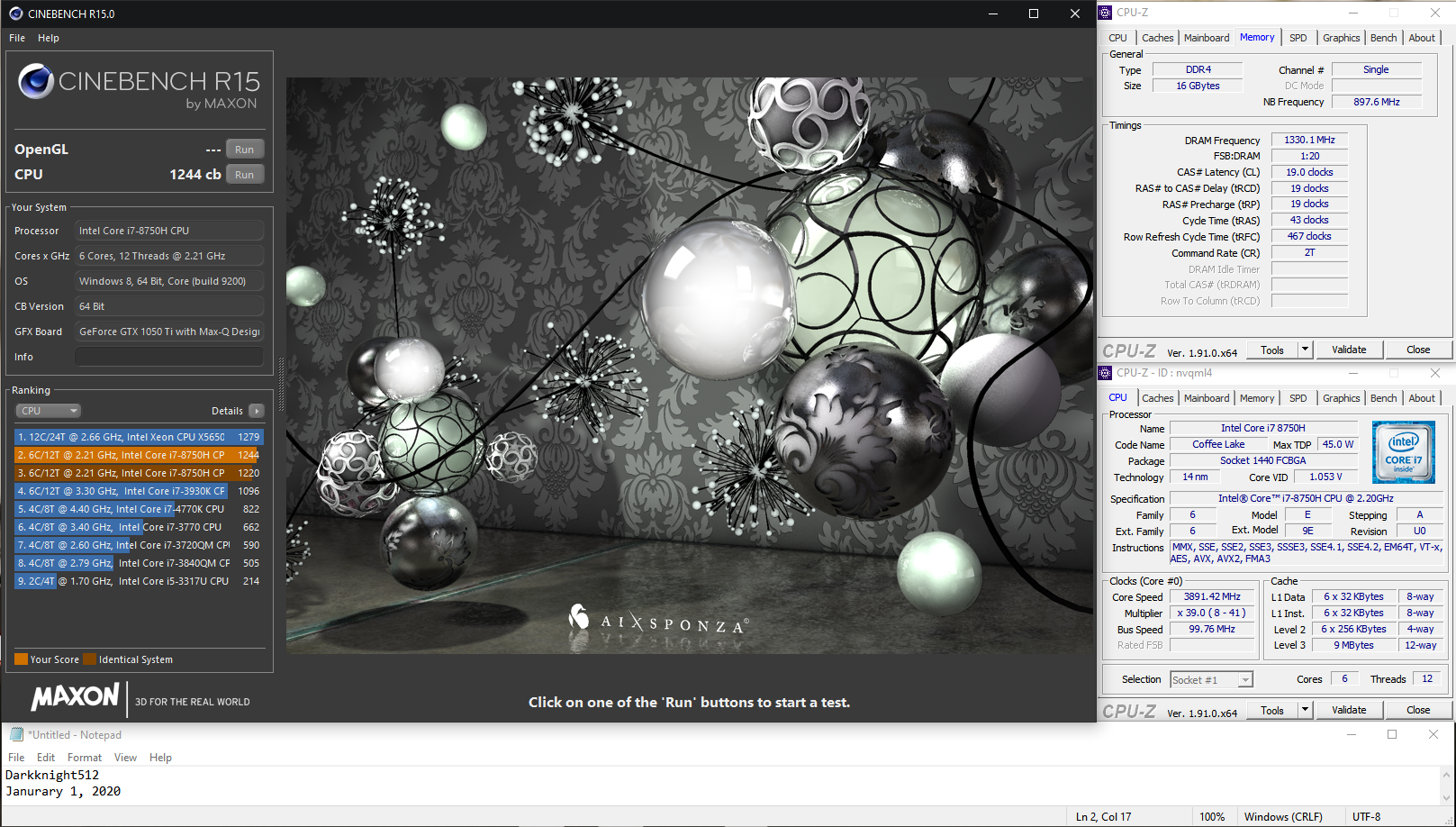Click the CPU-Z memory window title icon
1456x827 pixels.
point(1106,13)
